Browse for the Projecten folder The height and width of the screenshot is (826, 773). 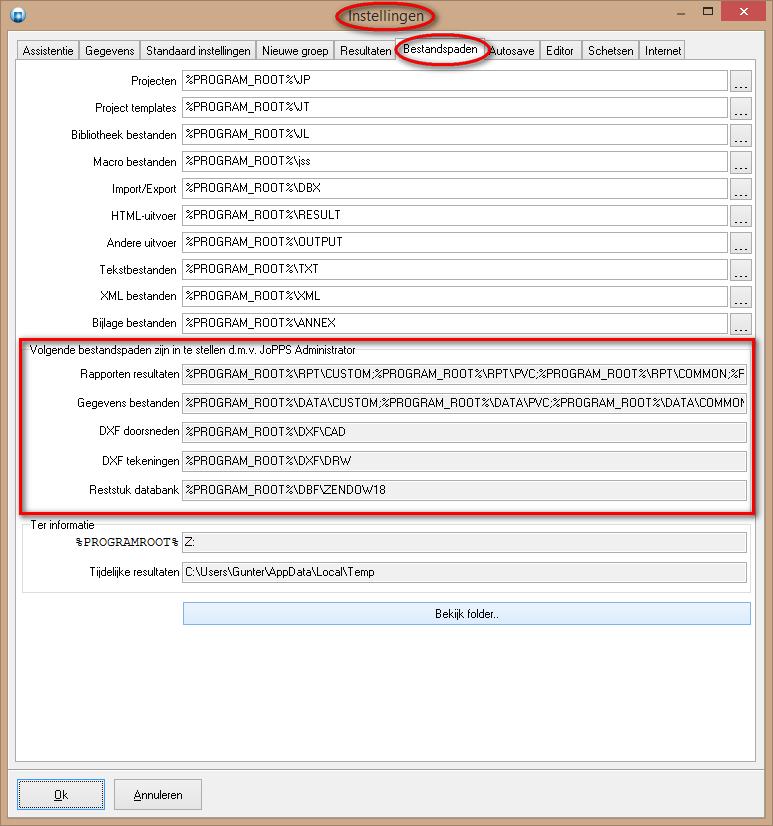click(740, 81)
